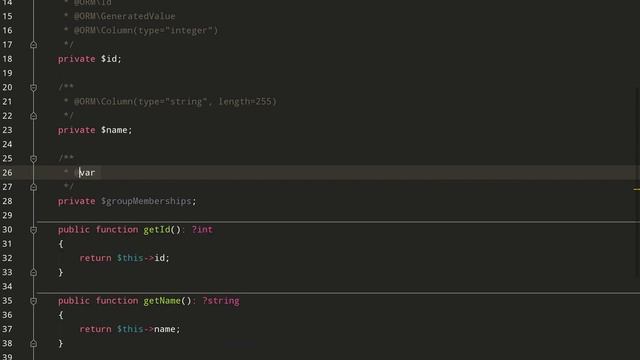Fold closing brace marker on line 33

click(33, 272)
